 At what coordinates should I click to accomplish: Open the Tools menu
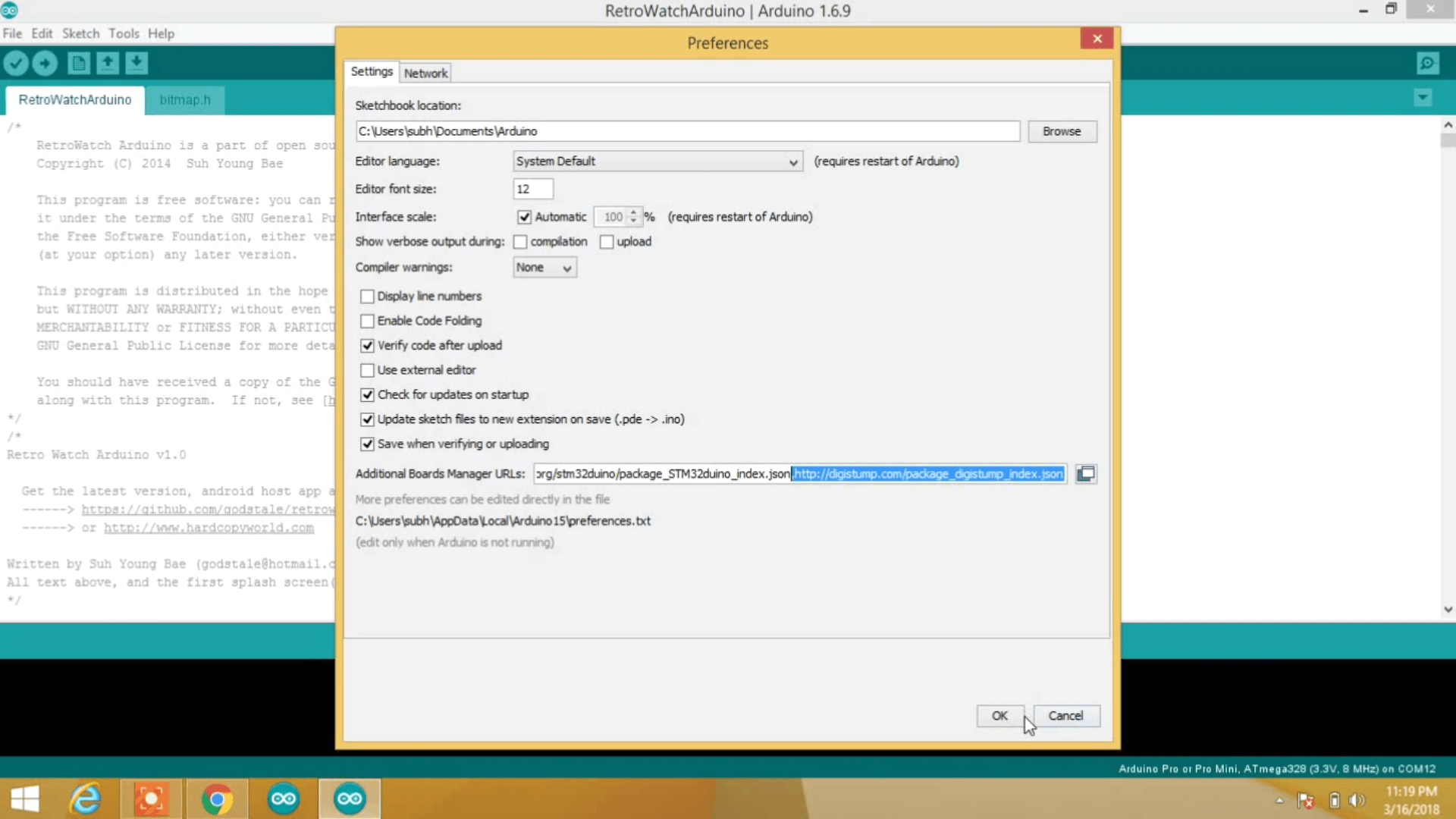[x=124, y=33]
